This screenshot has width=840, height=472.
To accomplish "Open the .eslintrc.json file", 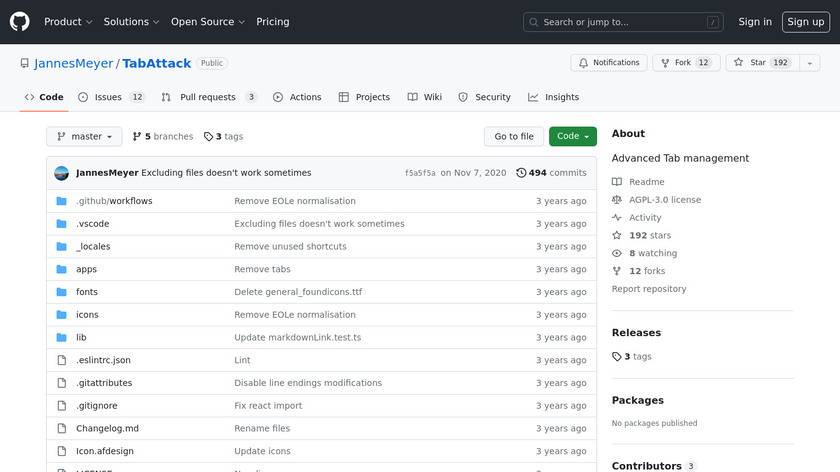I will [x=103, y=361].
